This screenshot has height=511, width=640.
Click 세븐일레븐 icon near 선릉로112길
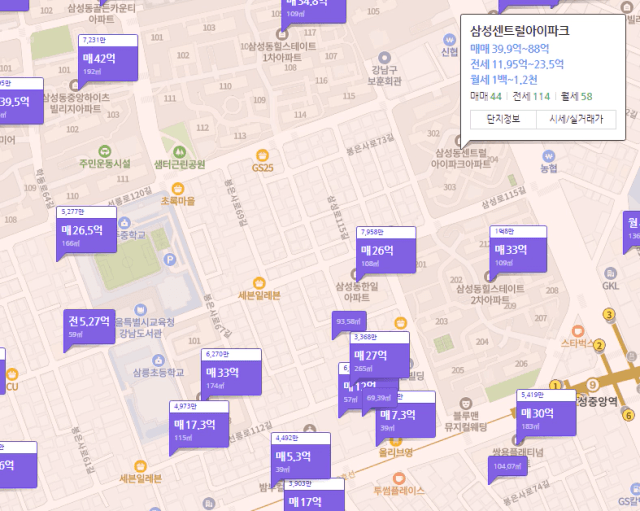(140, 466)
